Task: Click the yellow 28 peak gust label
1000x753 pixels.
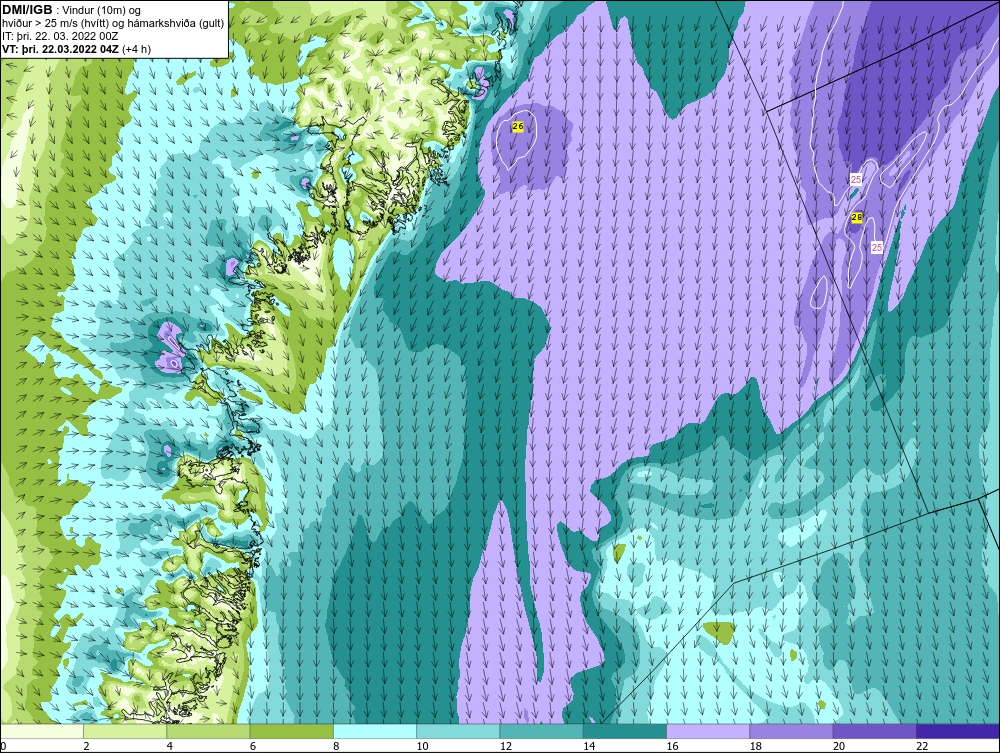Action: 857,218
